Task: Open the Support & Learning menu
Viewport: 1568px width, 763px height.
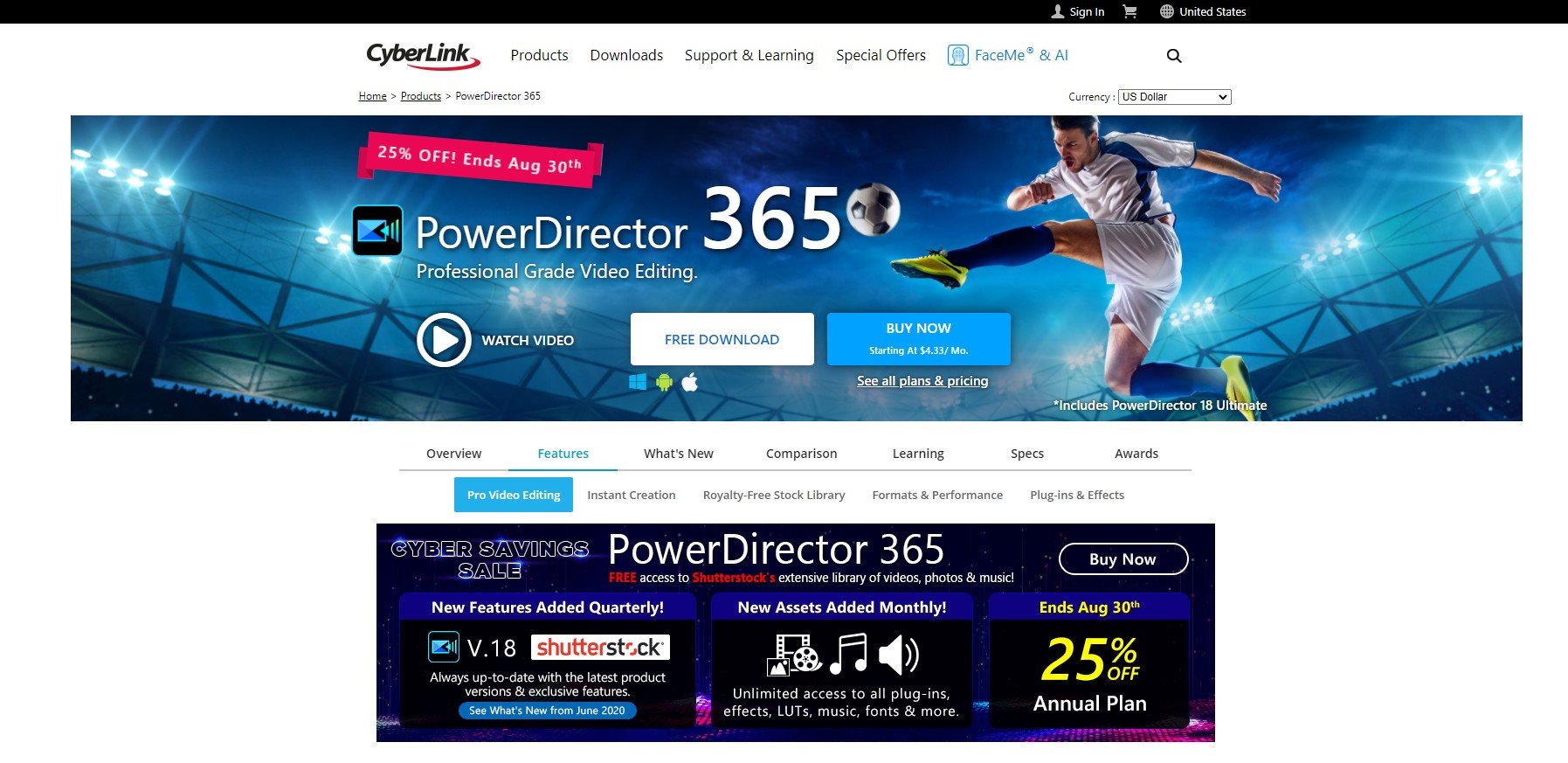Action: pyautogui.click(x=749, y=55)
